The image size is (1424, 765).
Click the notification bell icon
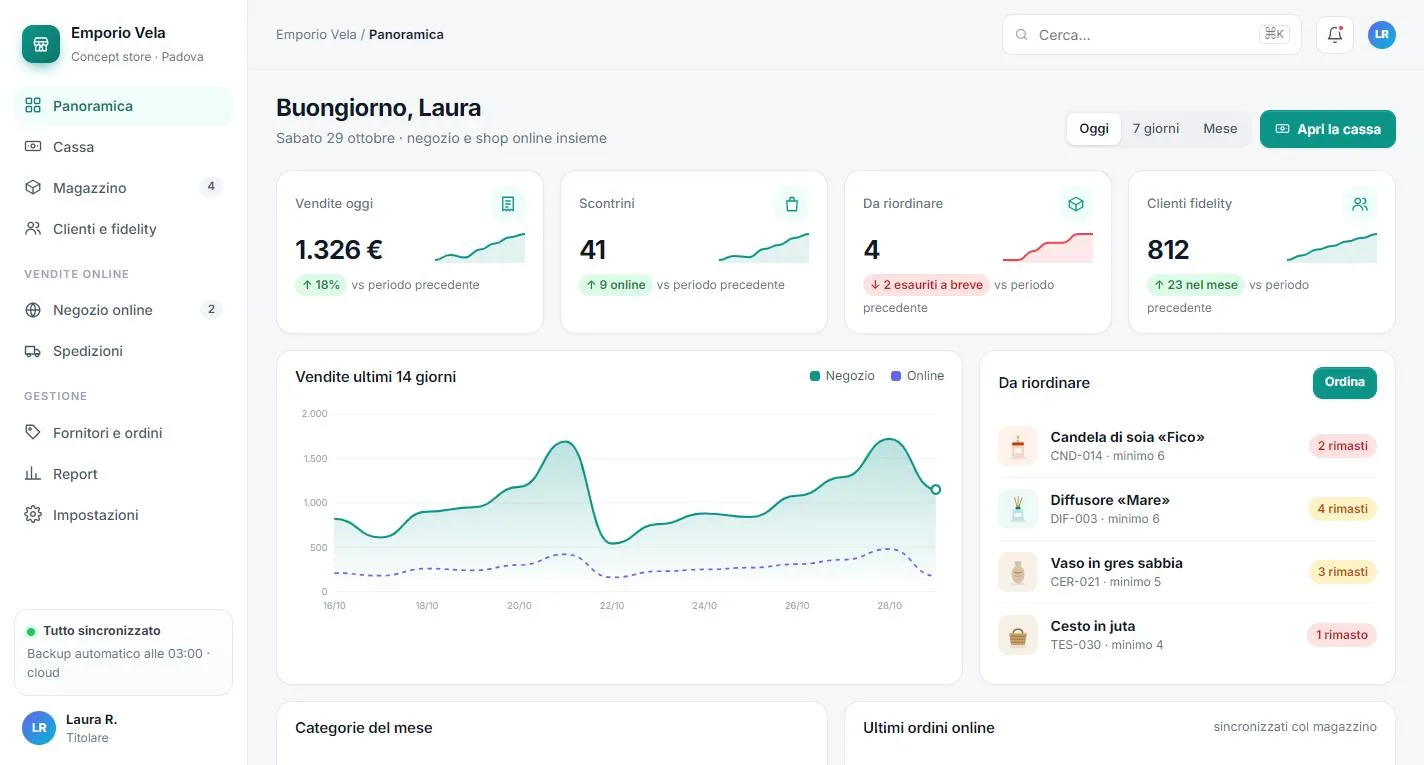[x=1335, y=34]
